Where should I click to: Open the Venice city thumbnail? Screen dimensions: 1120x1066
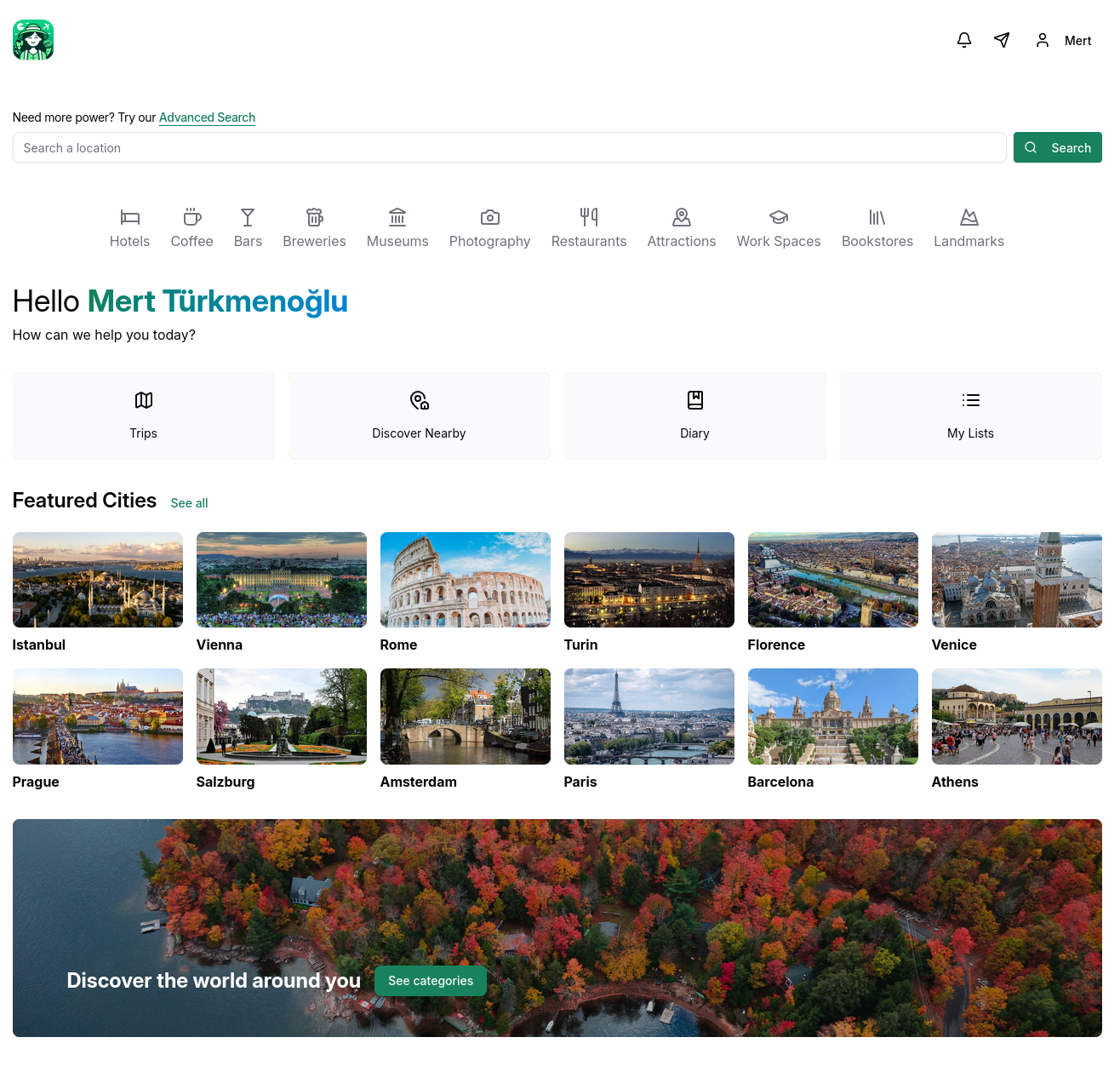click(1017, 580)
